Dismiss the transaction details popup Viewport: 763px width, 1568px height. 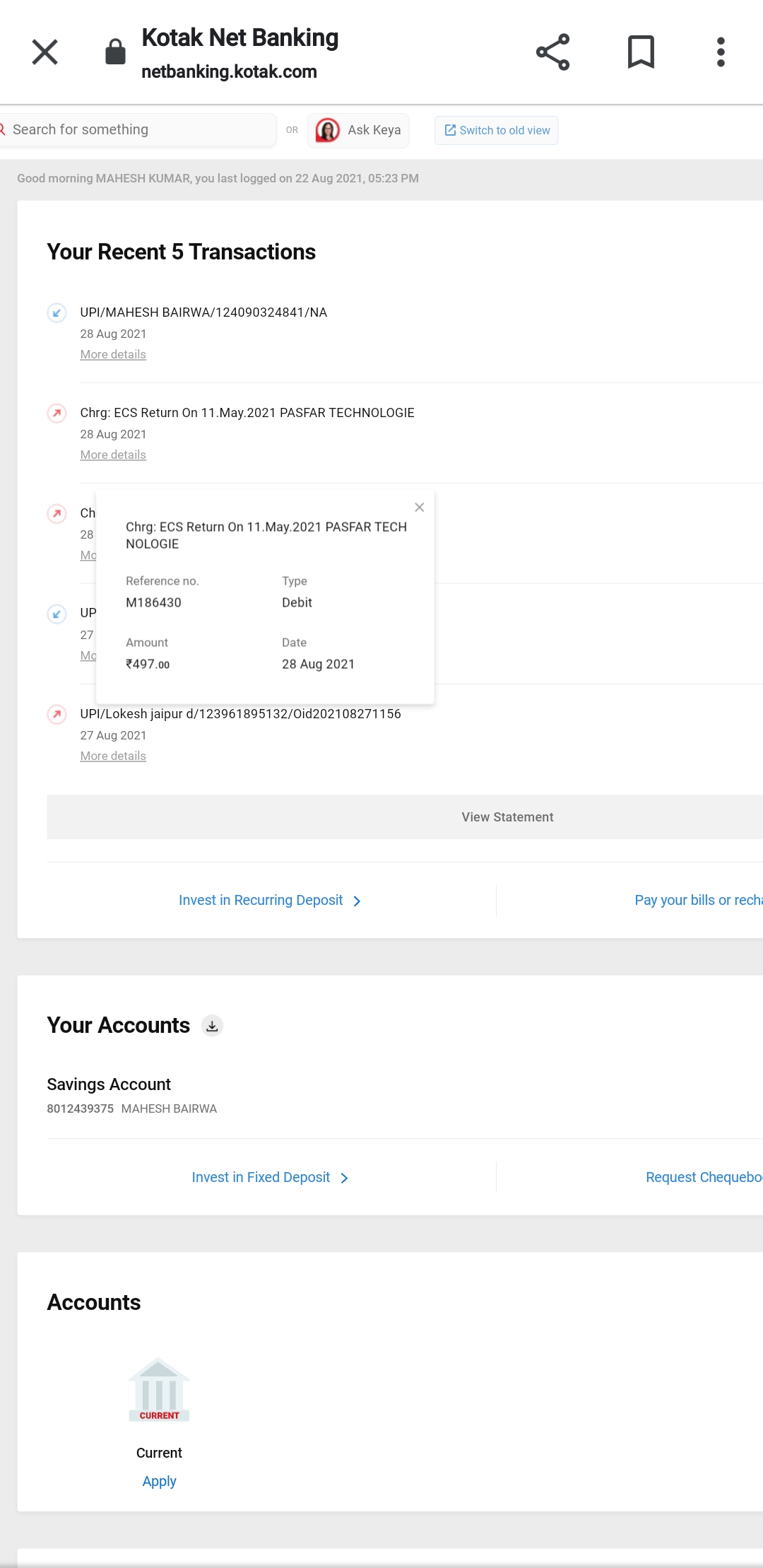coord(420,508)
